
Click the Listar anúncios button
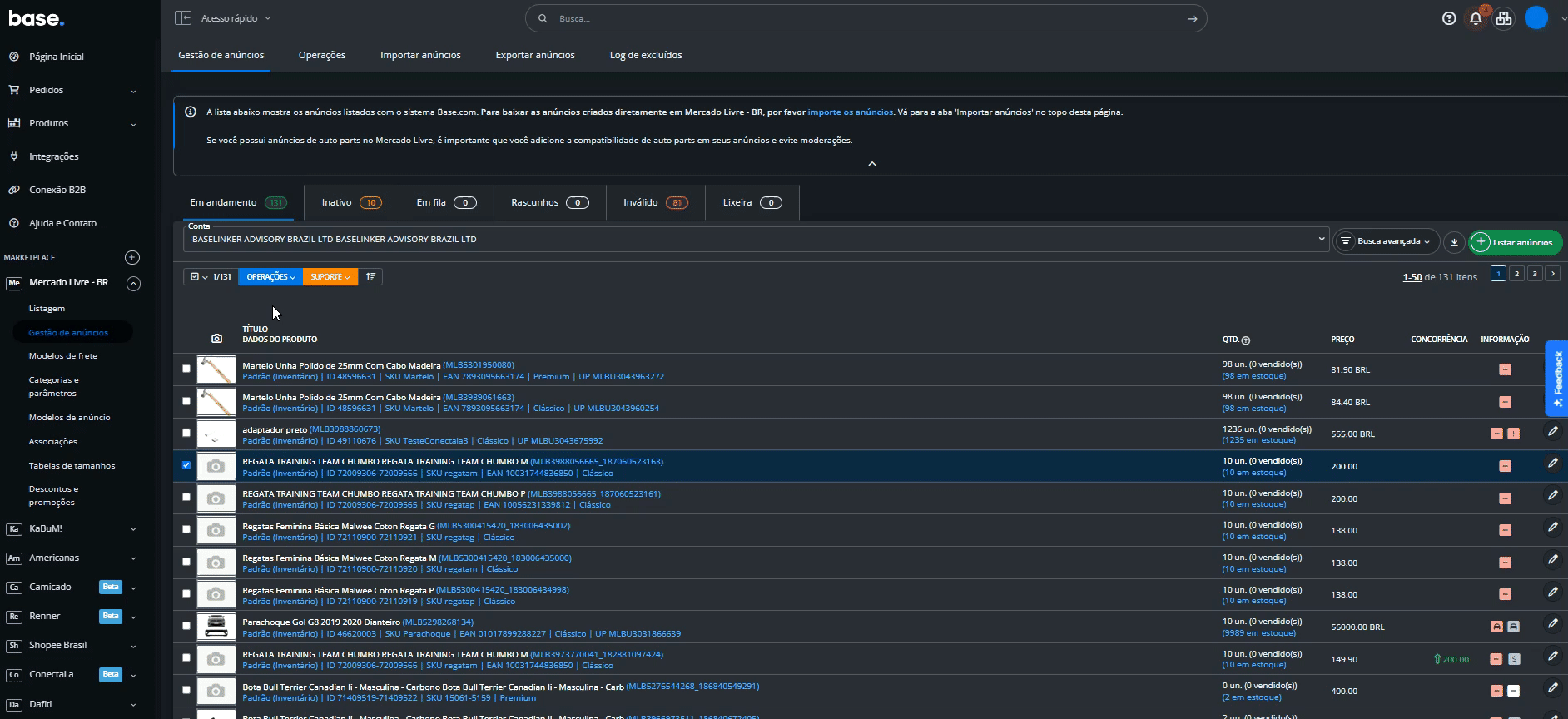coord(1516,242)
